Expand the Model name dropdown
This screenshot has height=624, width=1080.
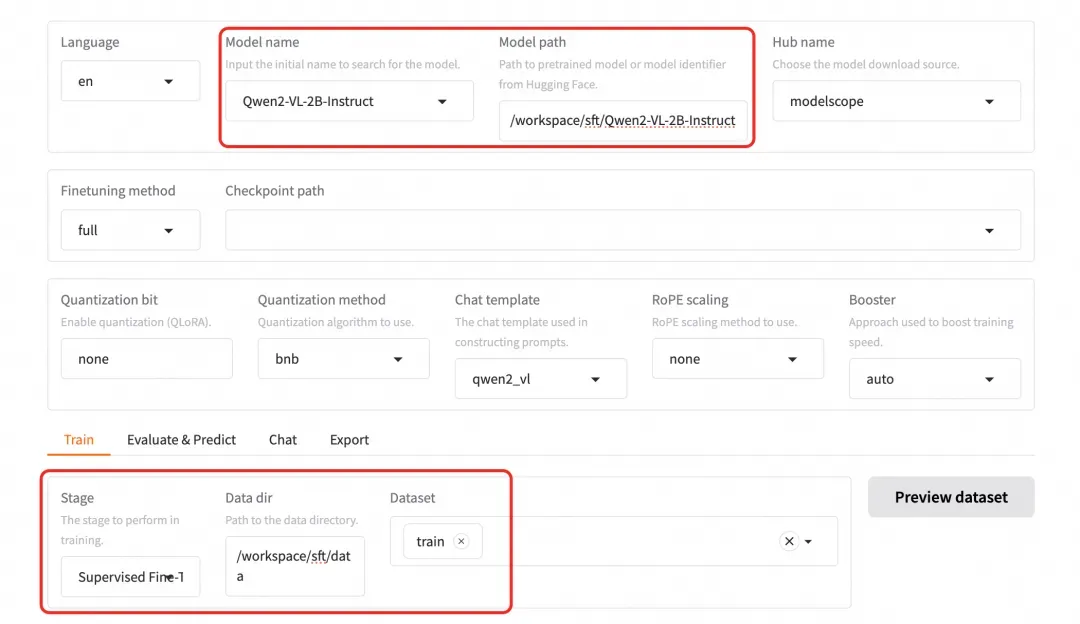click(442, 101)
